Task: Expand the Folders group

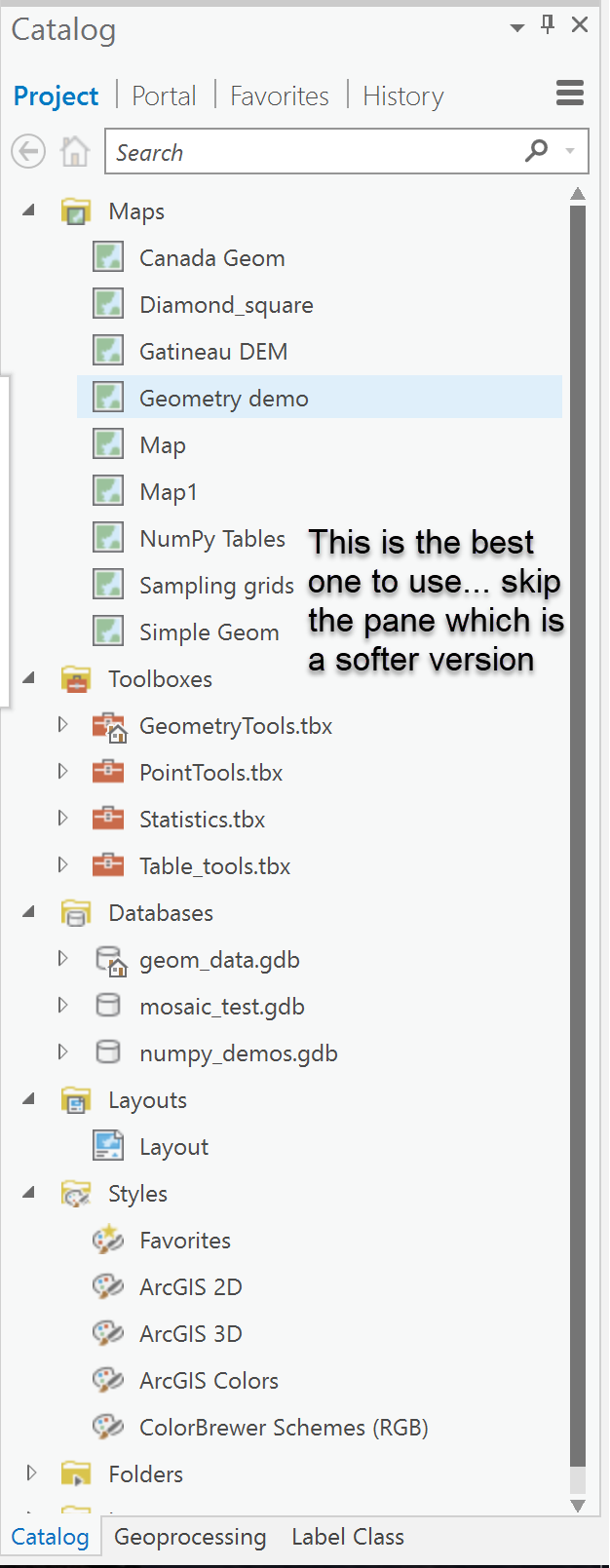Action: click(31, 1472)
